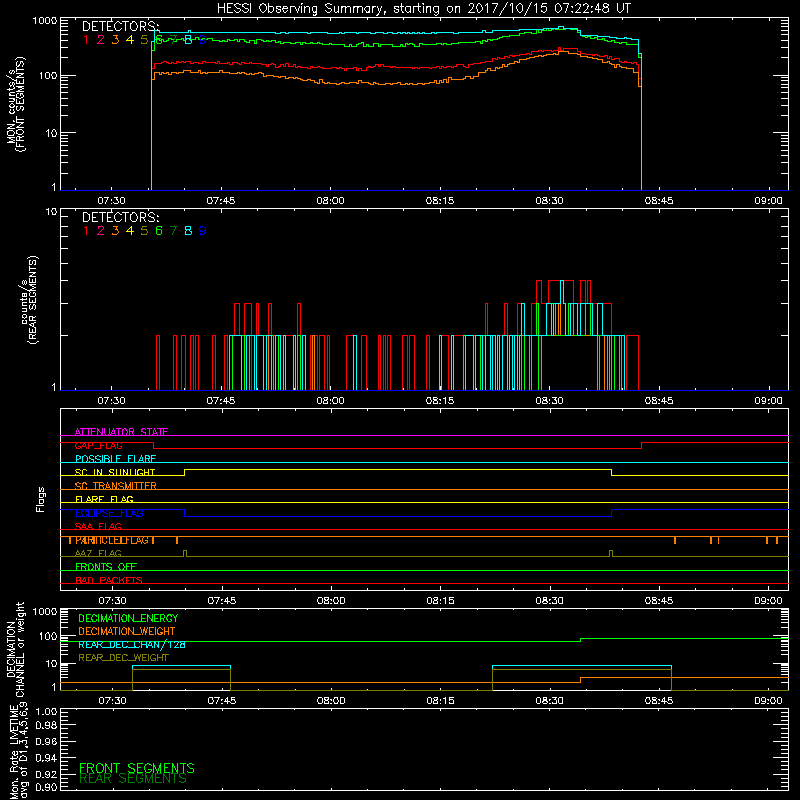Click the SAA_FLAG label
This screenshot has height=800, width=800.
[98, 526]
